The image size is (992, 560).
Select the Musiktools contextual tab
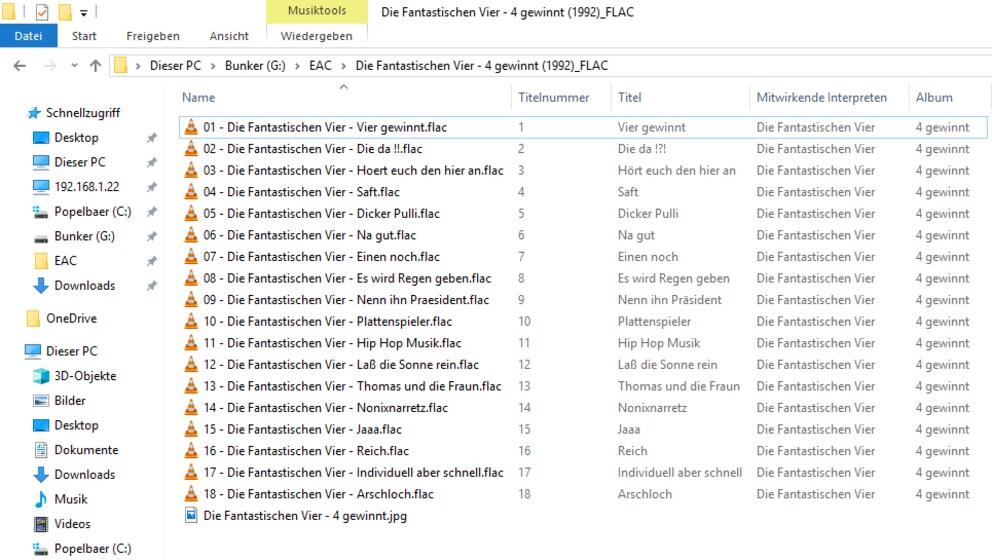(317, 11)
